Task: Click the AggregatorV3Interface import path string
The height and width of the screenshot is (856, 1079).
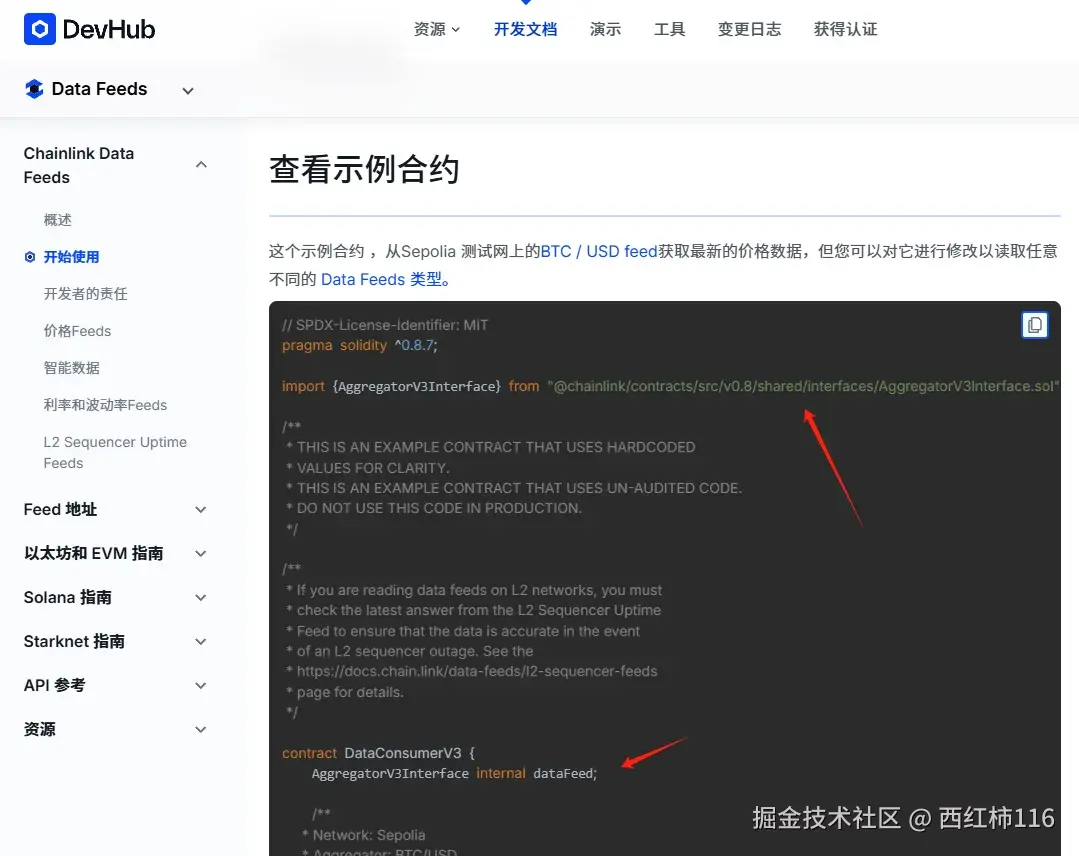Action: [803, 386]
